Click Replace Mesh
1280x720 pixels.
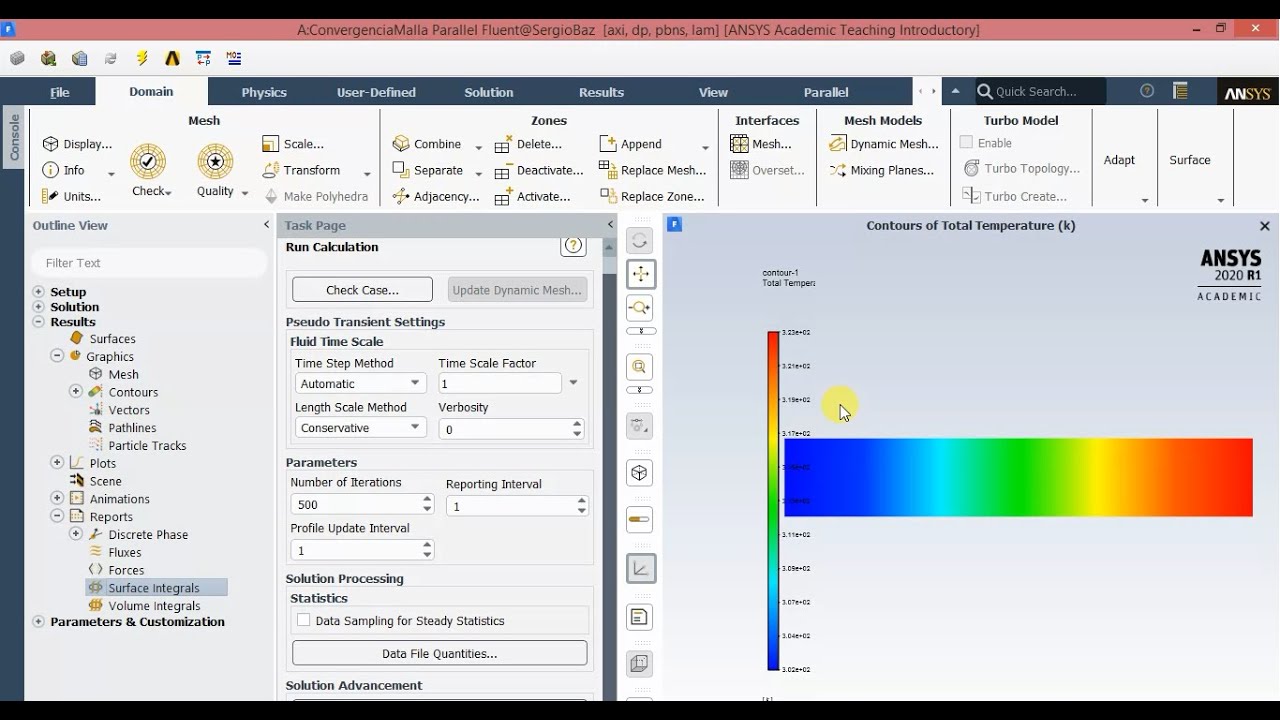click(x=652, y=170)
